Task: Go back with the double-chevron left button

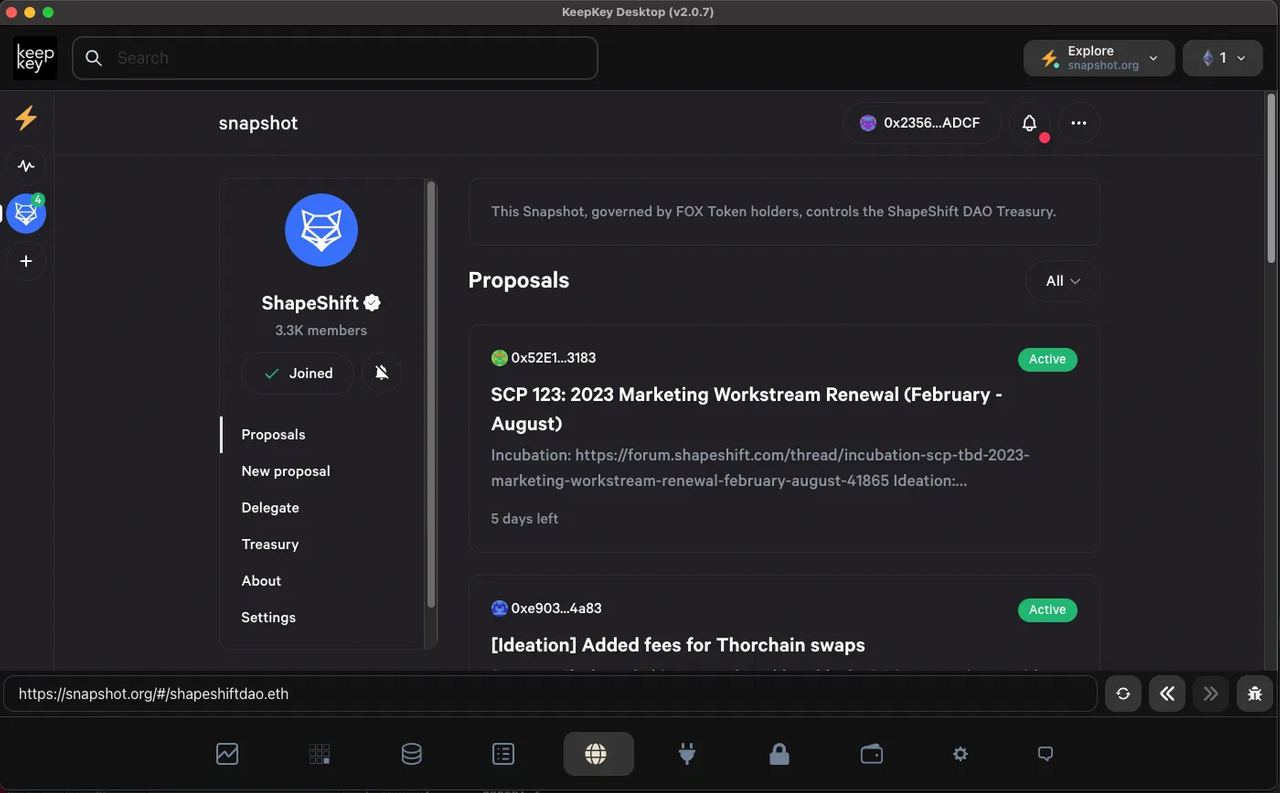Action: [1167, 693]
